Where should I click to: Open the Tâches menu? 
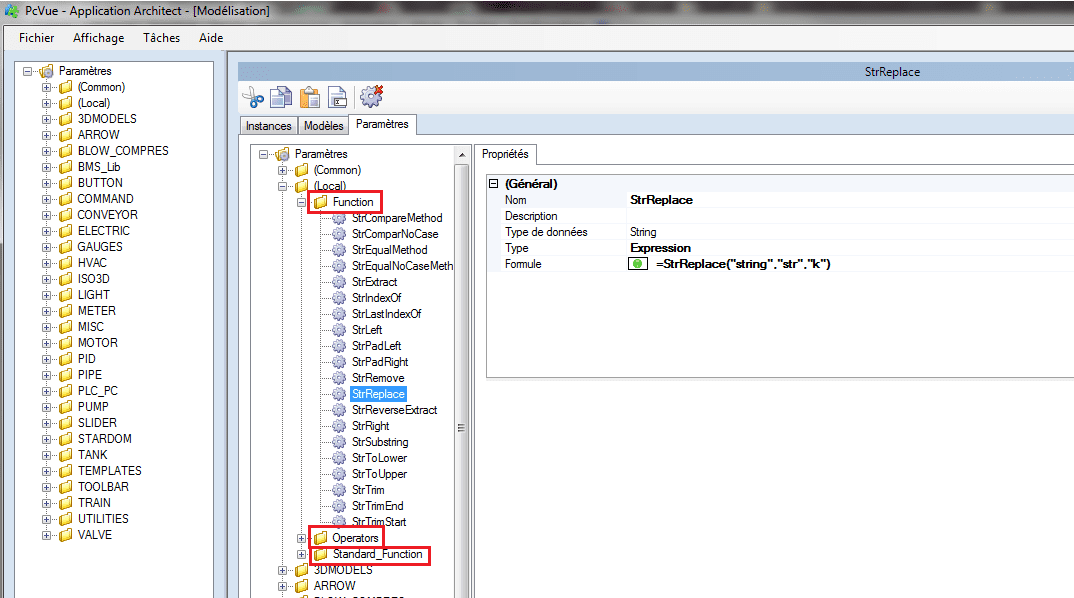(x=161, y=37)
